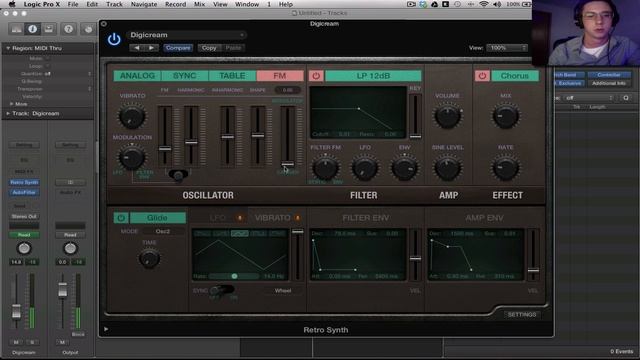Click the Retro Synth instrument slot
The image size is (640, 360).
tap(24, 182)
